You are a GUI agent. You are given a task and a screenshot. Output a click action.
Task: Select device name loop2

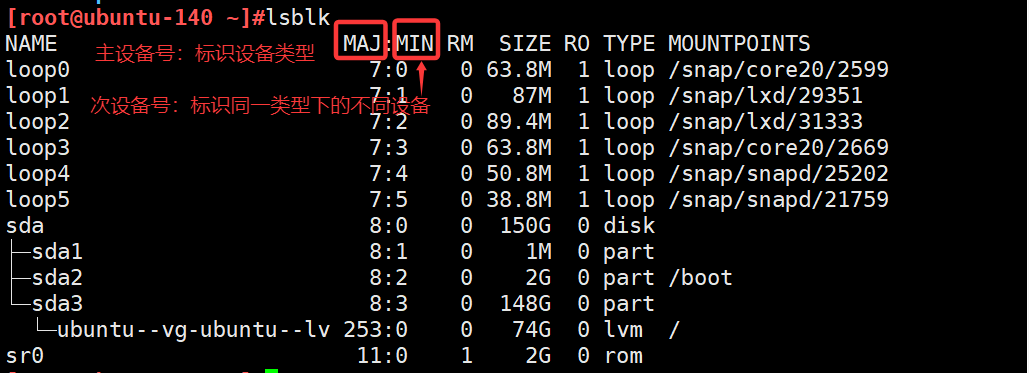pos(37,121)
